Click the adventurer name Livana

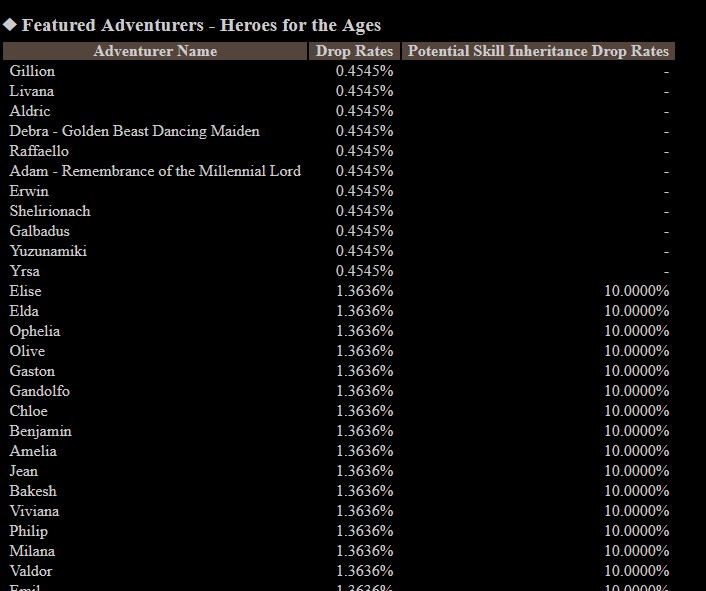pos(32,91)
